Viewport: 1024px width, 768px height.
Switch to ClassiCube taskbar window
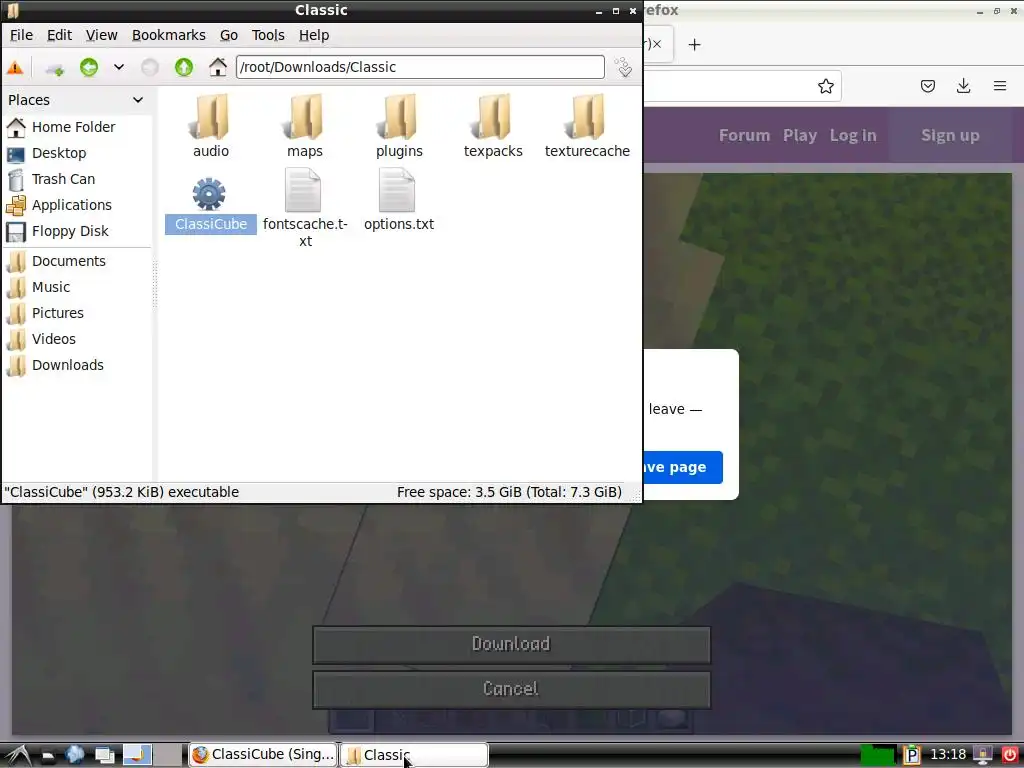coord(264,755)
